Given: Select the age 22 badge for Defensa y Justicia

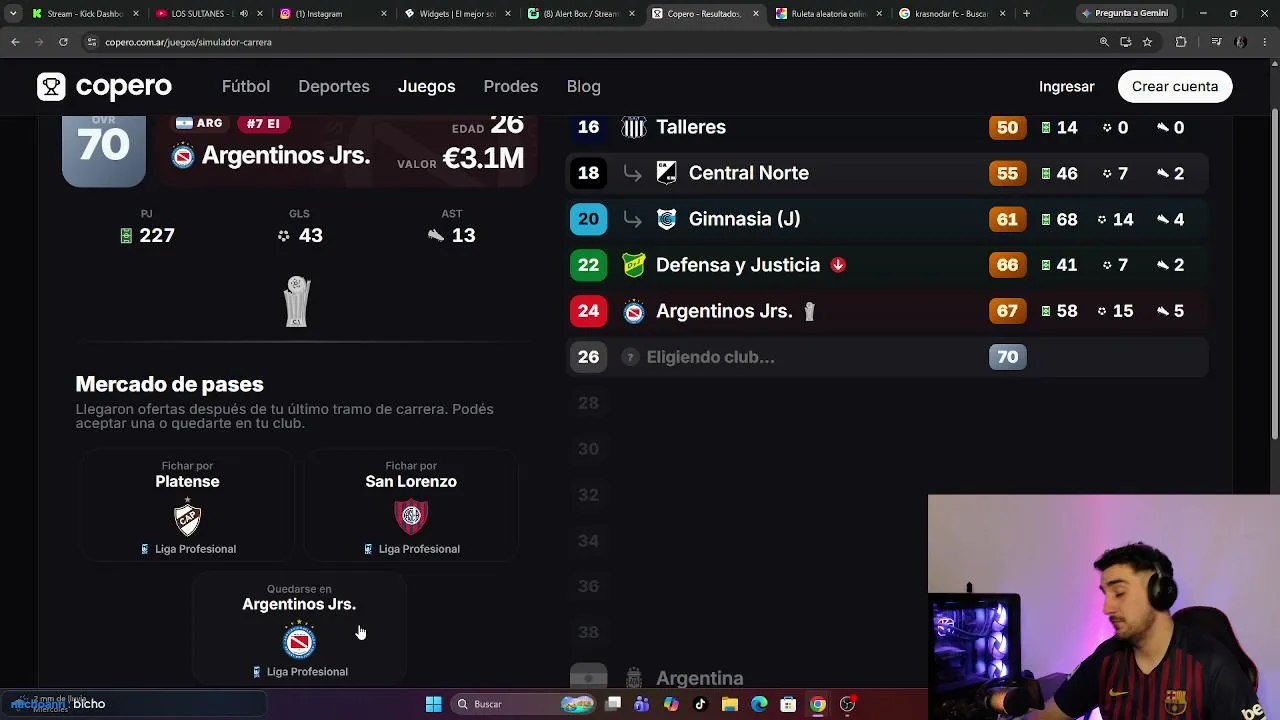Looking at the screenshot, I should click(588, 265).
